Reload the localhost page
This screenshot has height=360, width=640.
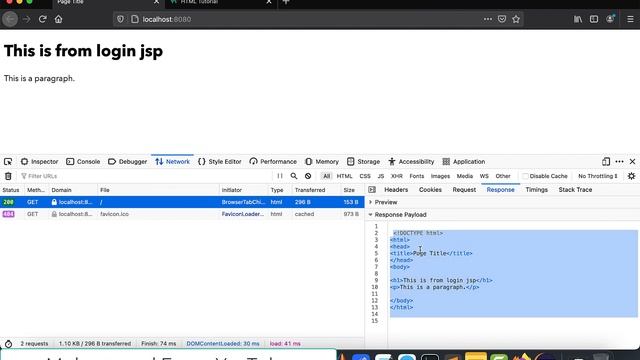[x=42, y=19]
